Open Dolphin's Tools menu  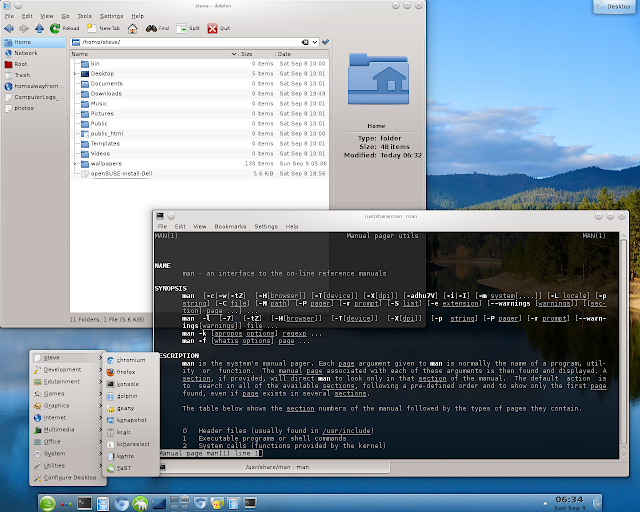(x=84, y=16)
